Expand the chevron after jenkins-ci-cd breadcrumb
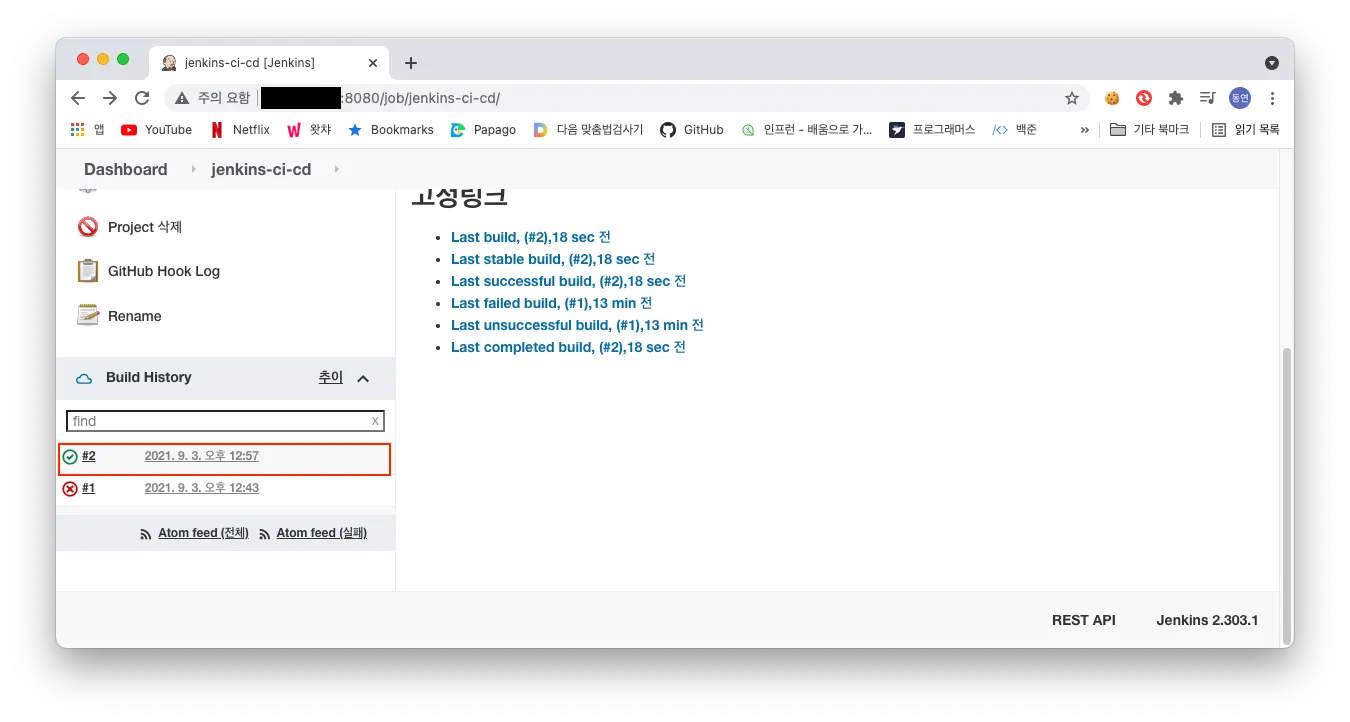This screenshot has height=722, width=1350. pos(337,169)
